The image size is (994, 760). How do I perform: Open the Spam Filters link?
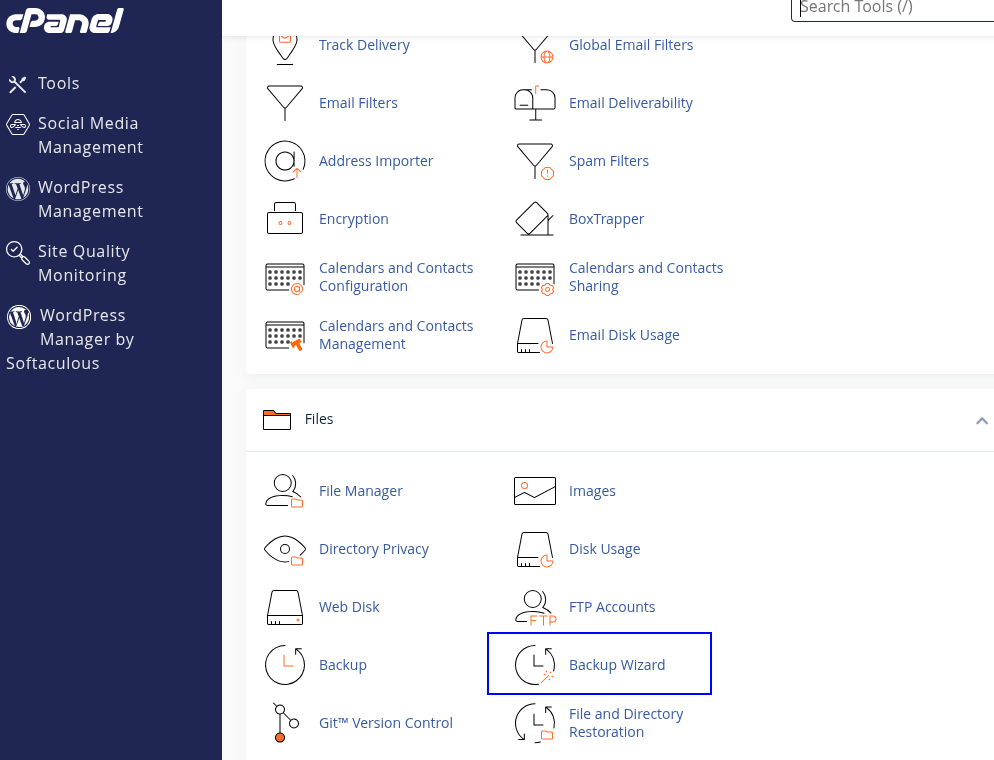[x=609, y=161]
